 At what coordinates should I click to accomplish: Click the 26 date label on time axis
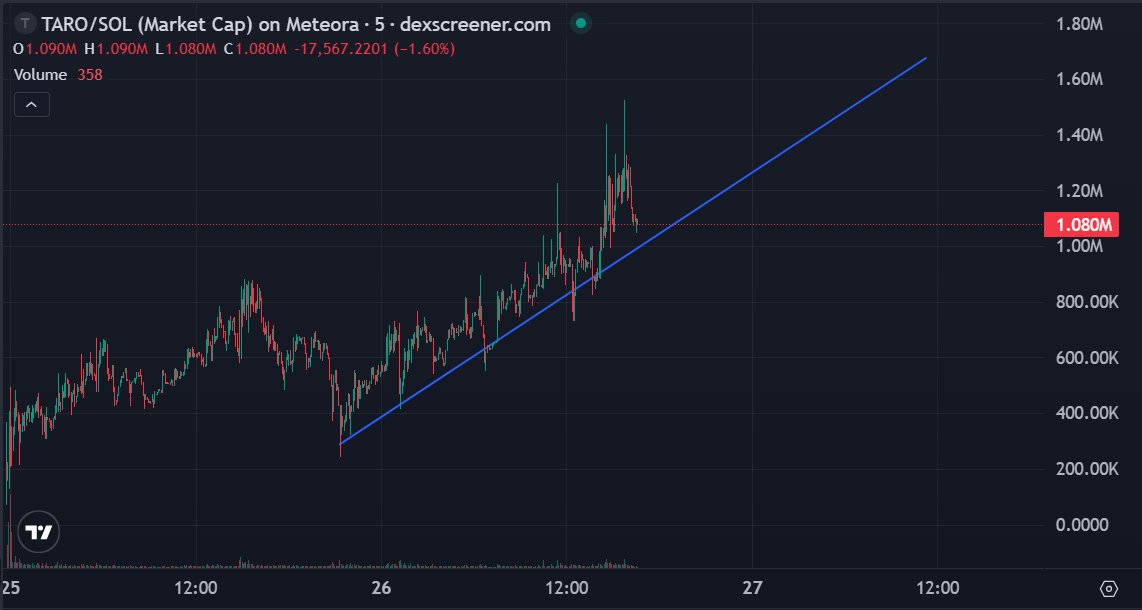[381, 587]
